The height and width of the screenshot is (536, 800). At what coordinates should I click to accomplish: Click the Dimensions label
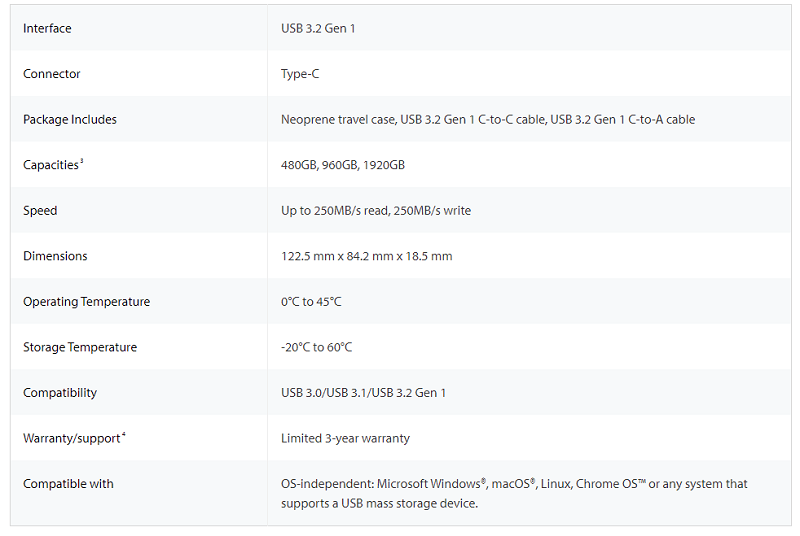pos(55,256)
